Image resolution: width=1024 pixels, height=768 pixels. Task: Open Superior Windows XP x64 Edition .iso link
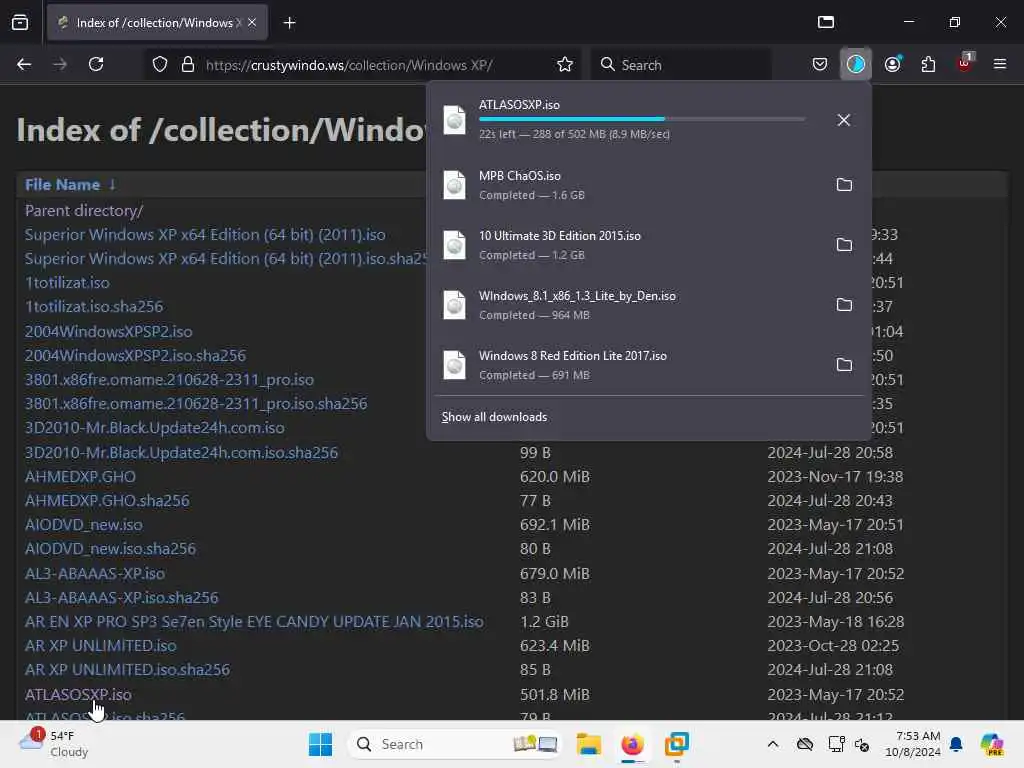[205, 234]
